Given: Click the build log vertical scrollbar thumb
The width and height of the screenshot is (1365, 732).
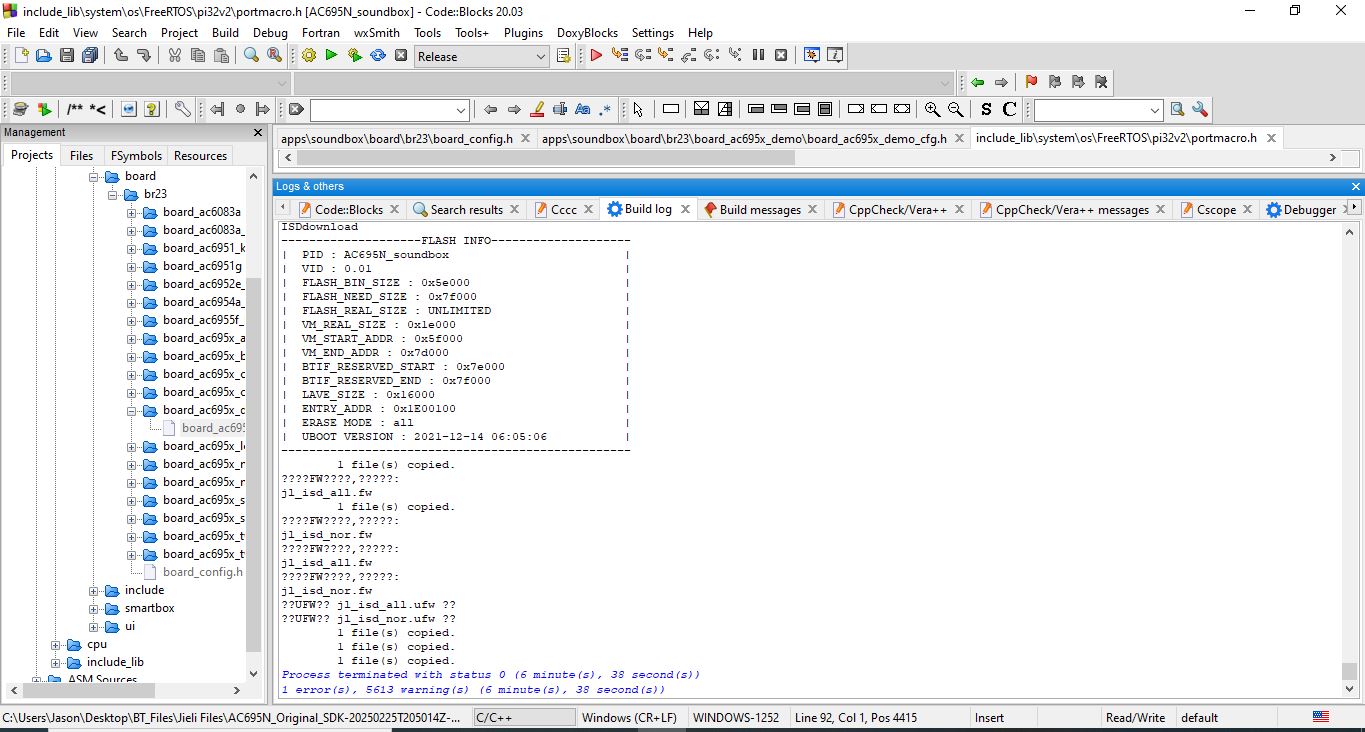Looking at the screenshot, I should [1349, 670].
